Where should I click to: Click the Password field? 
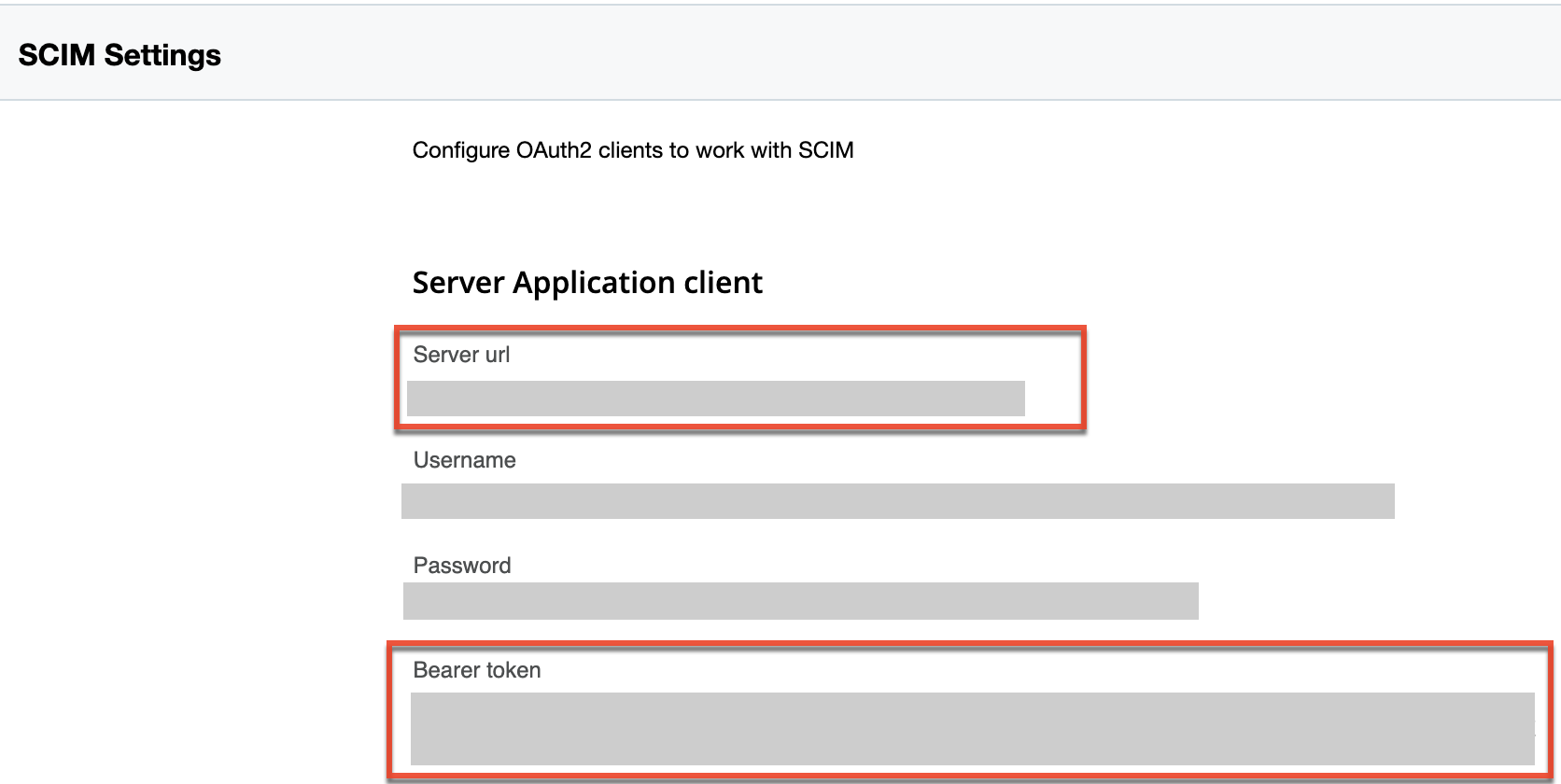click(801, 601)
